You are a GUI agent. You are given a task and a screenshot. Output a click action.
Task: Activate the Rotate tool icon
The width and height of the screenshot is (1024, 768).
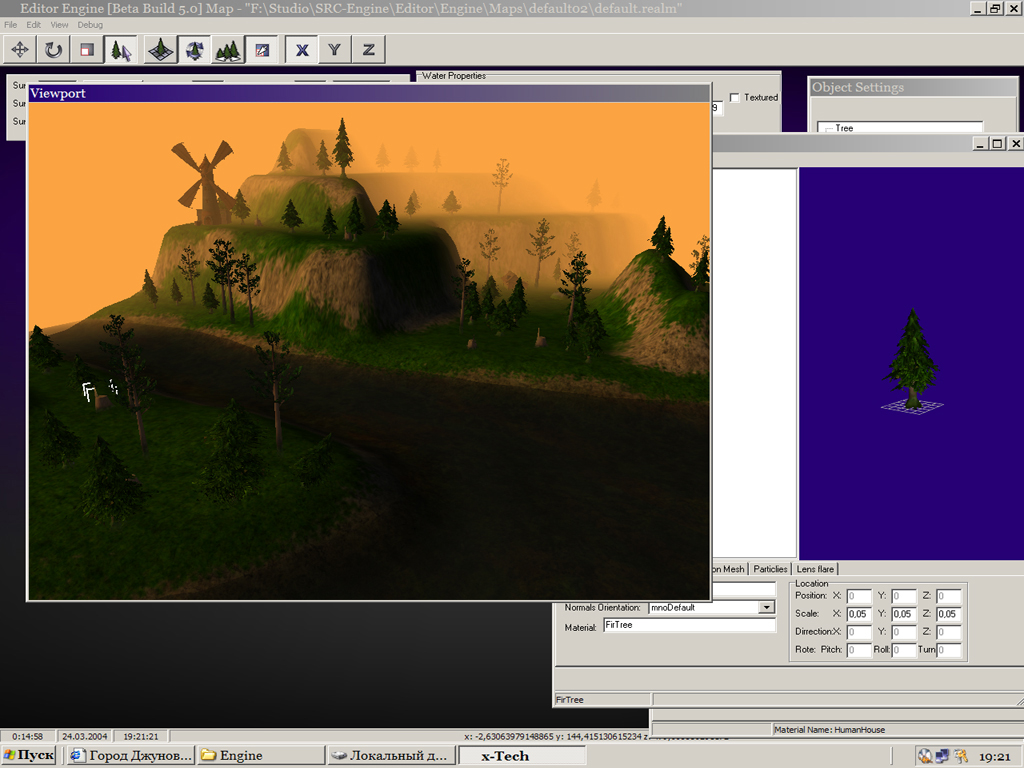pyautogui.click(x=53, y=49)
